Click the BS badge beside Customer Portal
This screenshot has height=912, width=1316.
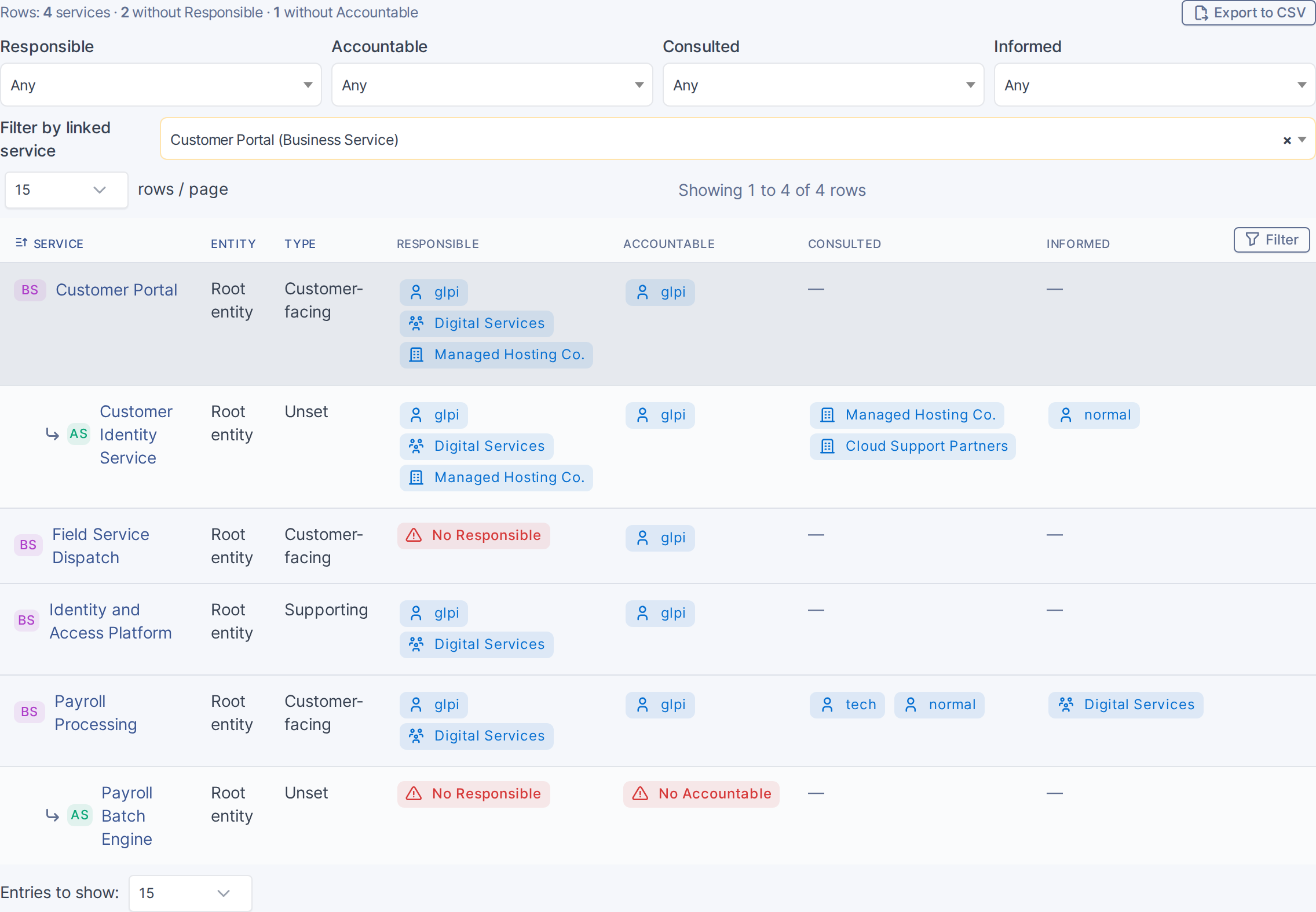(30, 290)
